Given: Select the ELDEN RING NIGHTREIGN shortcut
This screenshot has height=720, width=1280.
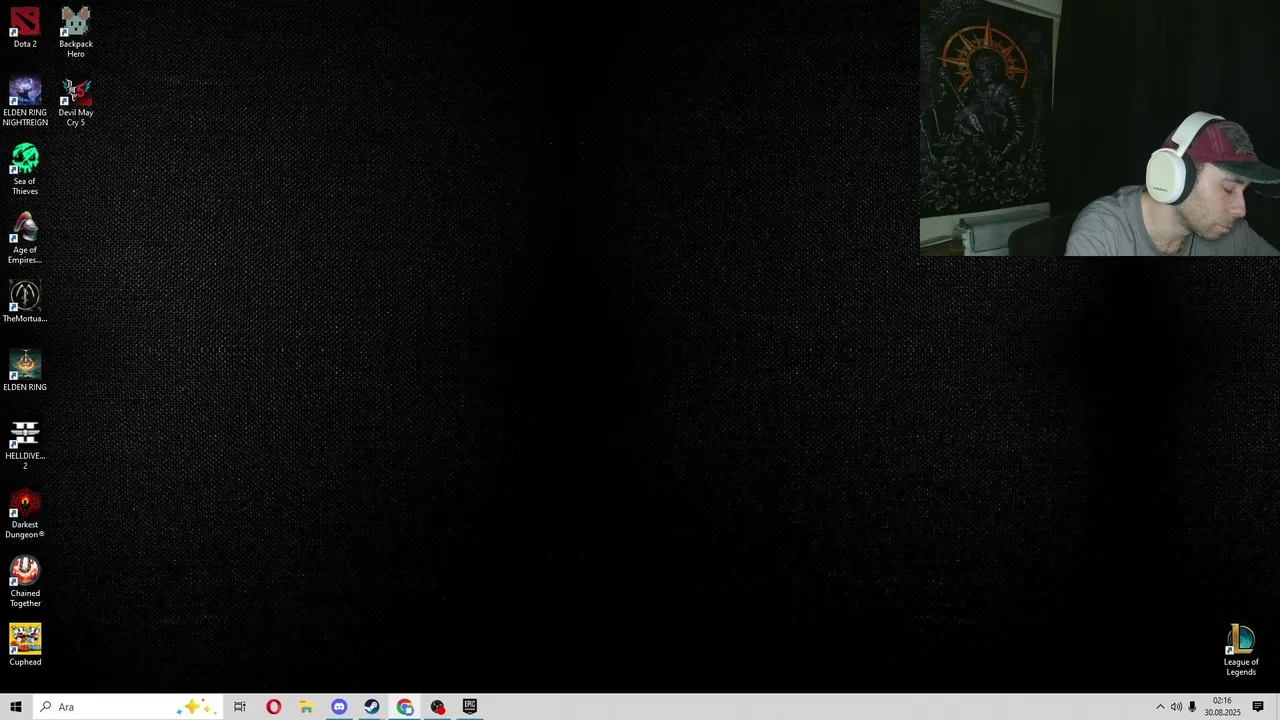Looking at the screenshot, I should click(x=25, y=101).
